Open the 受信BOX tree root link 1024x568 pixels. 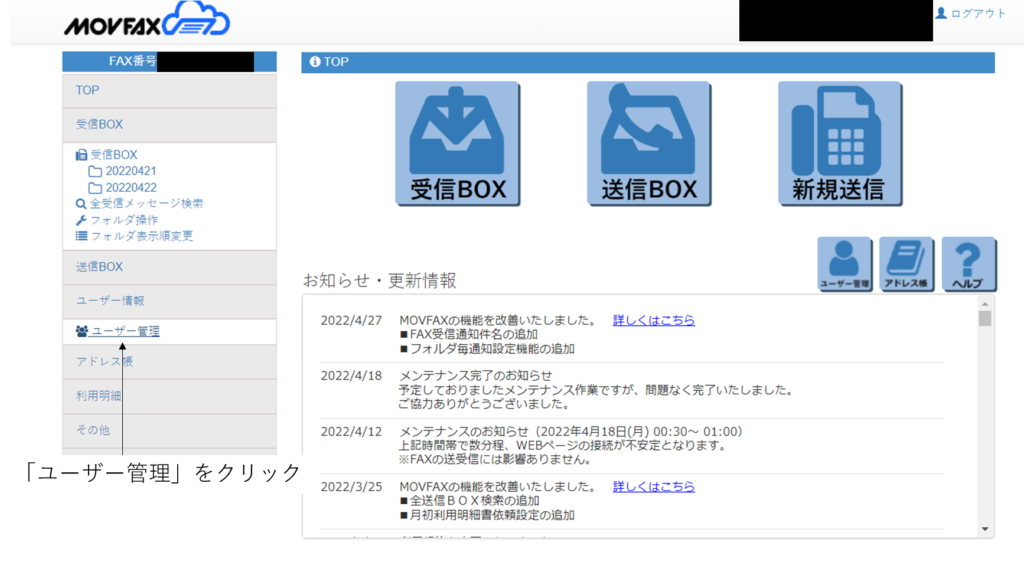(114, 155)
